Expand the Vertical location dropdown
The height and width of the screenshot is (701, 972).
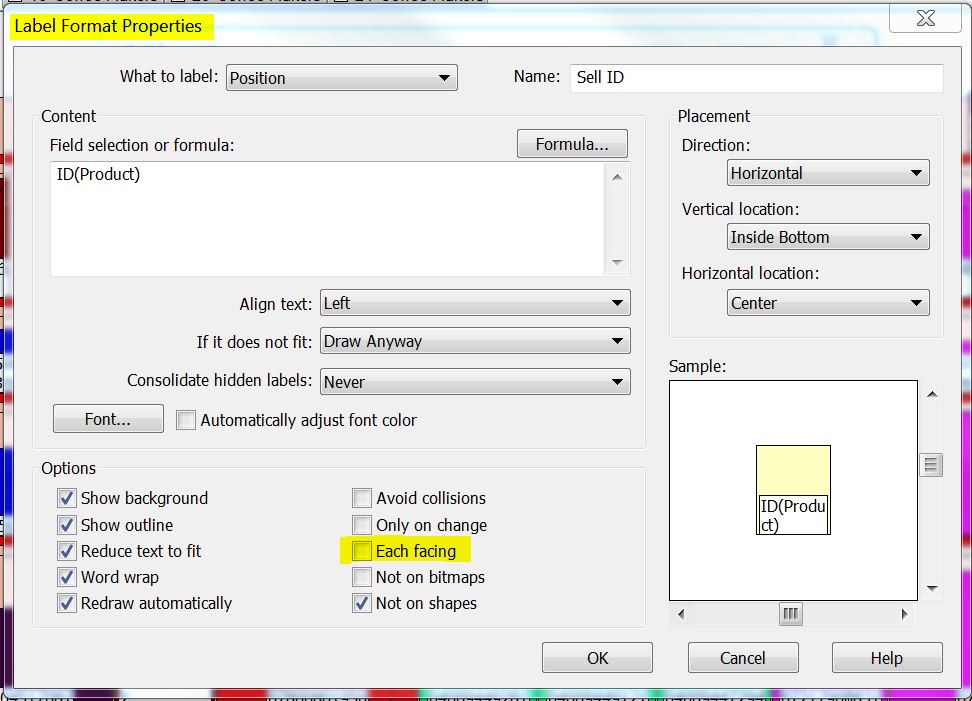tap(828, 238)
